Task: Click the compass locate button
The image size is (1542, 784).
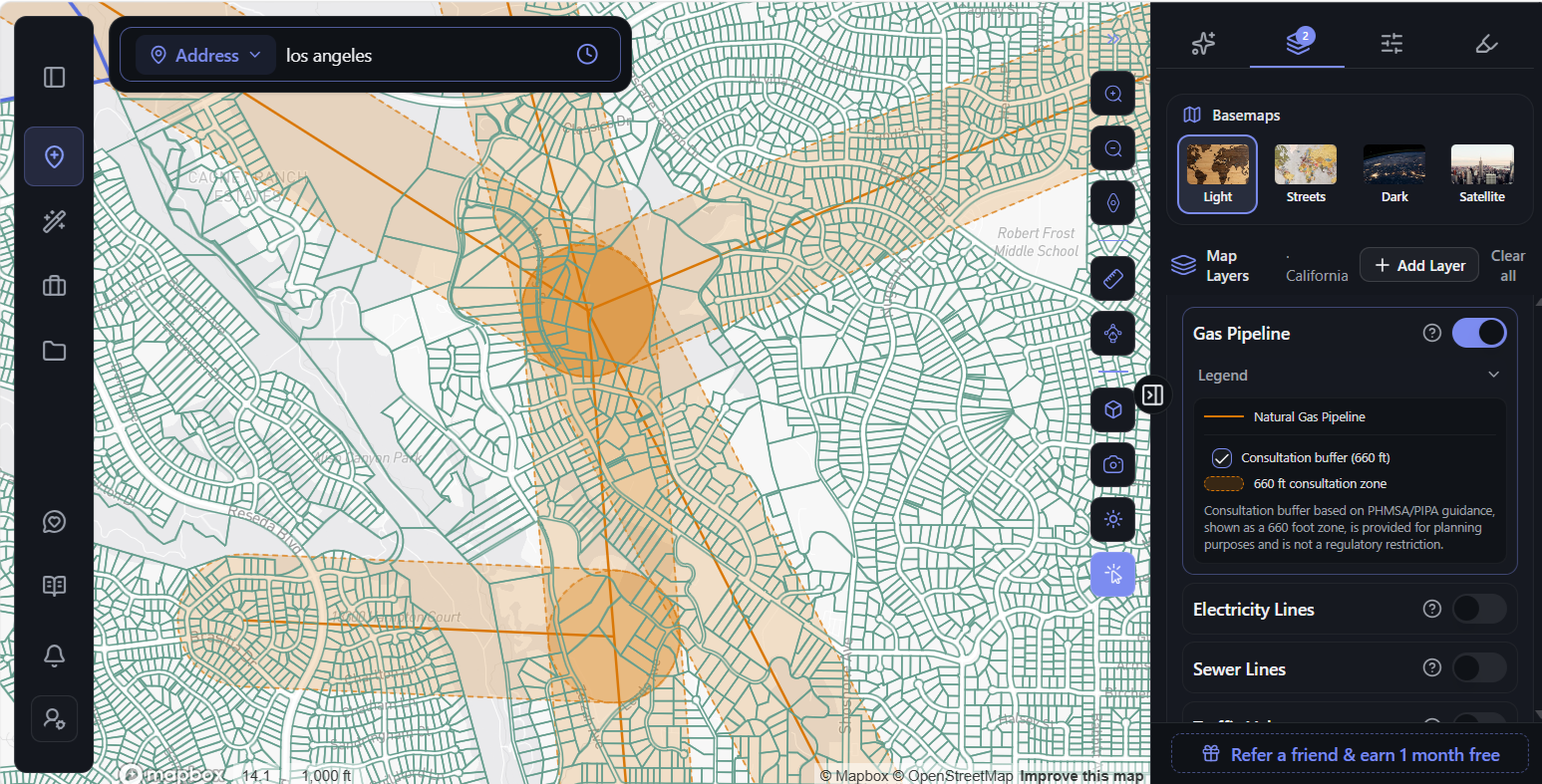Action: pyautogui.click(x=1113, y=203)
